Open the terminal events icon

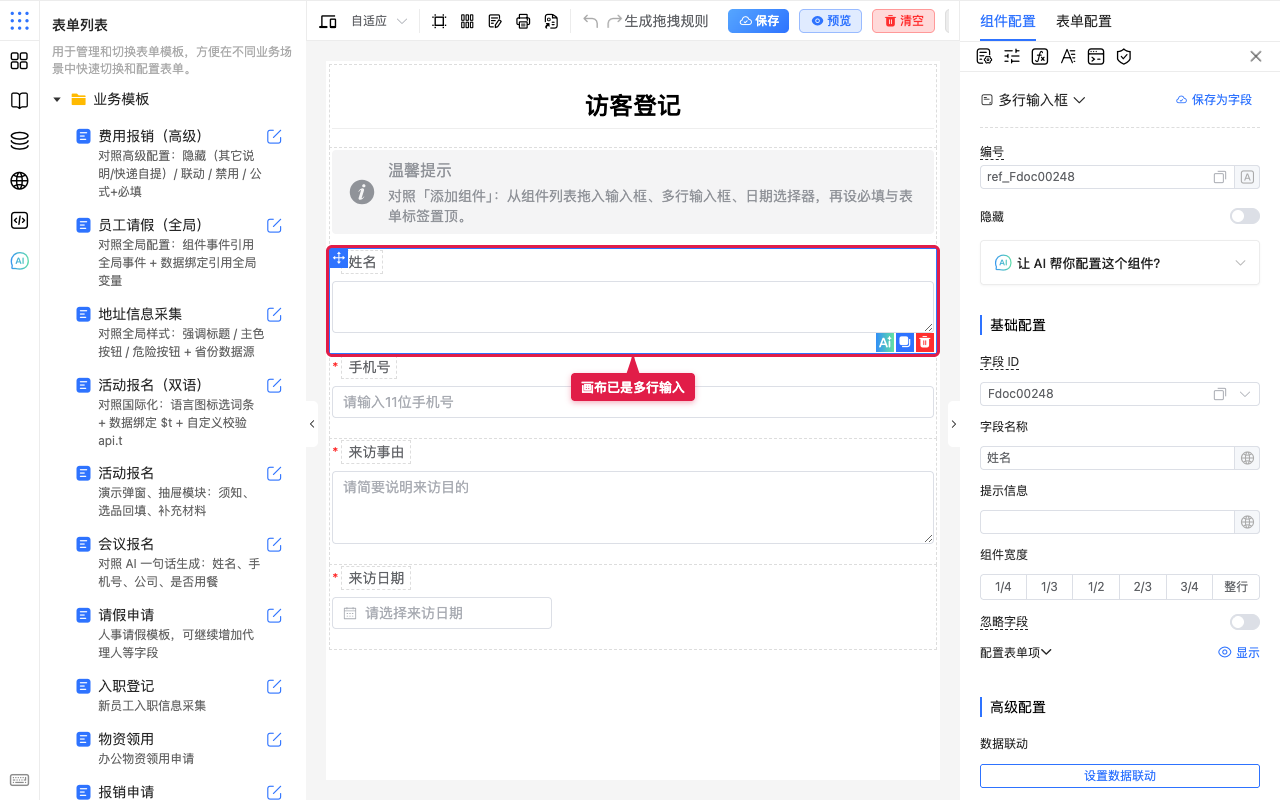tap(1096, 57)
